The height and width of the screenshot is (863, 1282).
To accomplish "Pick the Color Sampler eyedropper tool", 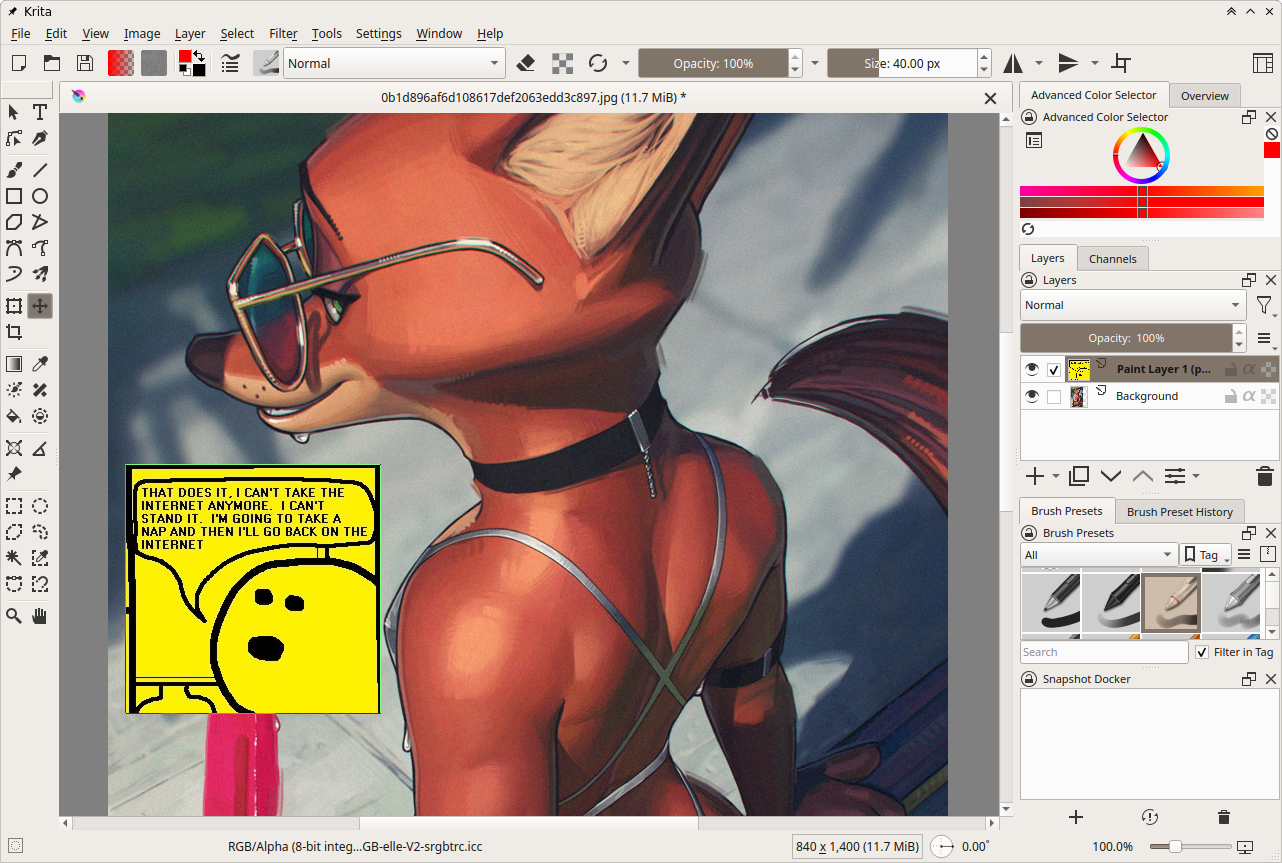I will (40, 364).
